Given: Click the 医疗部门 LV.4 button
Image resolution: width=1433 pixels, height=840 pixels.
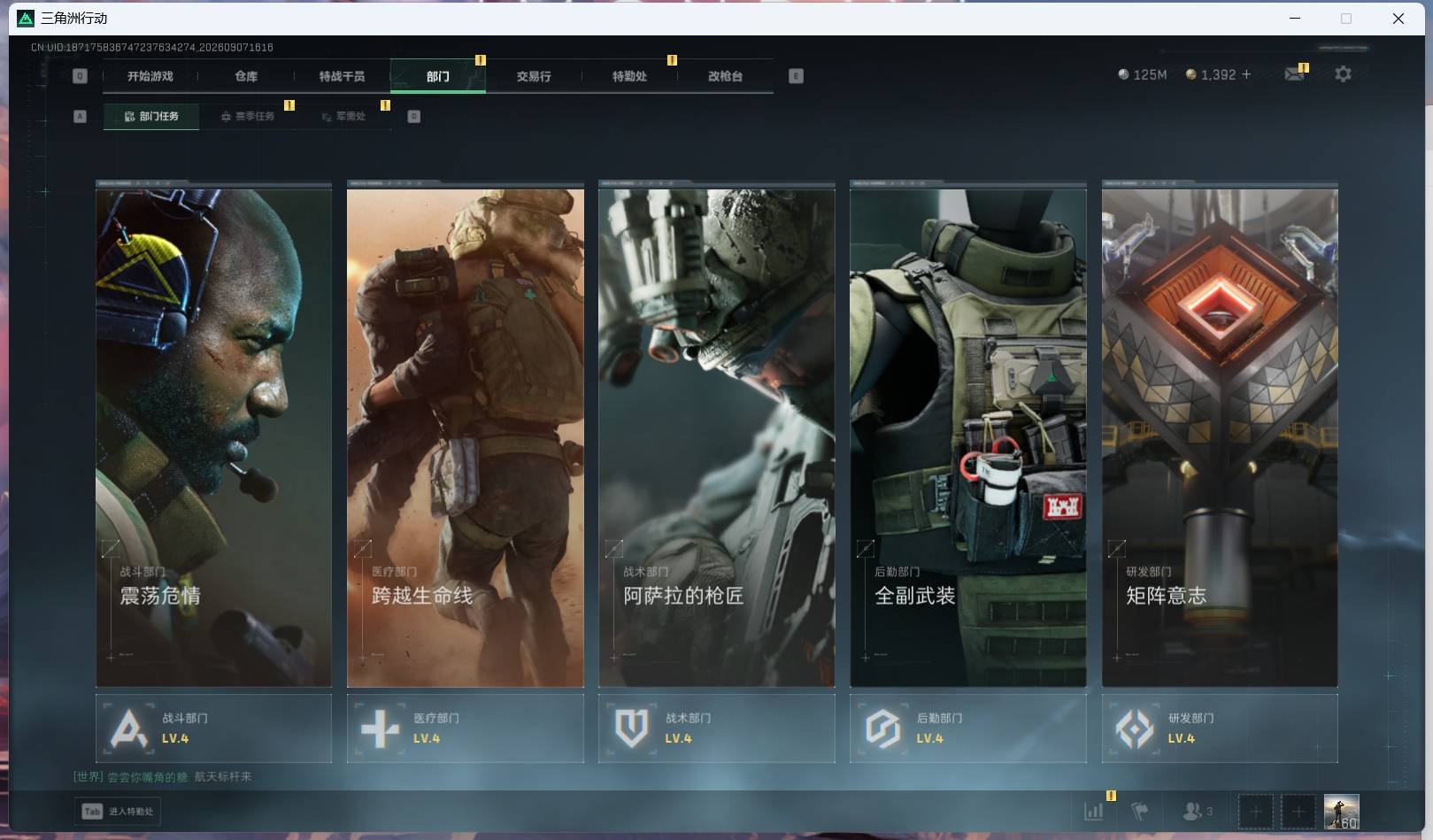Looking at the screenshot, I should click(x=465, y=728).
